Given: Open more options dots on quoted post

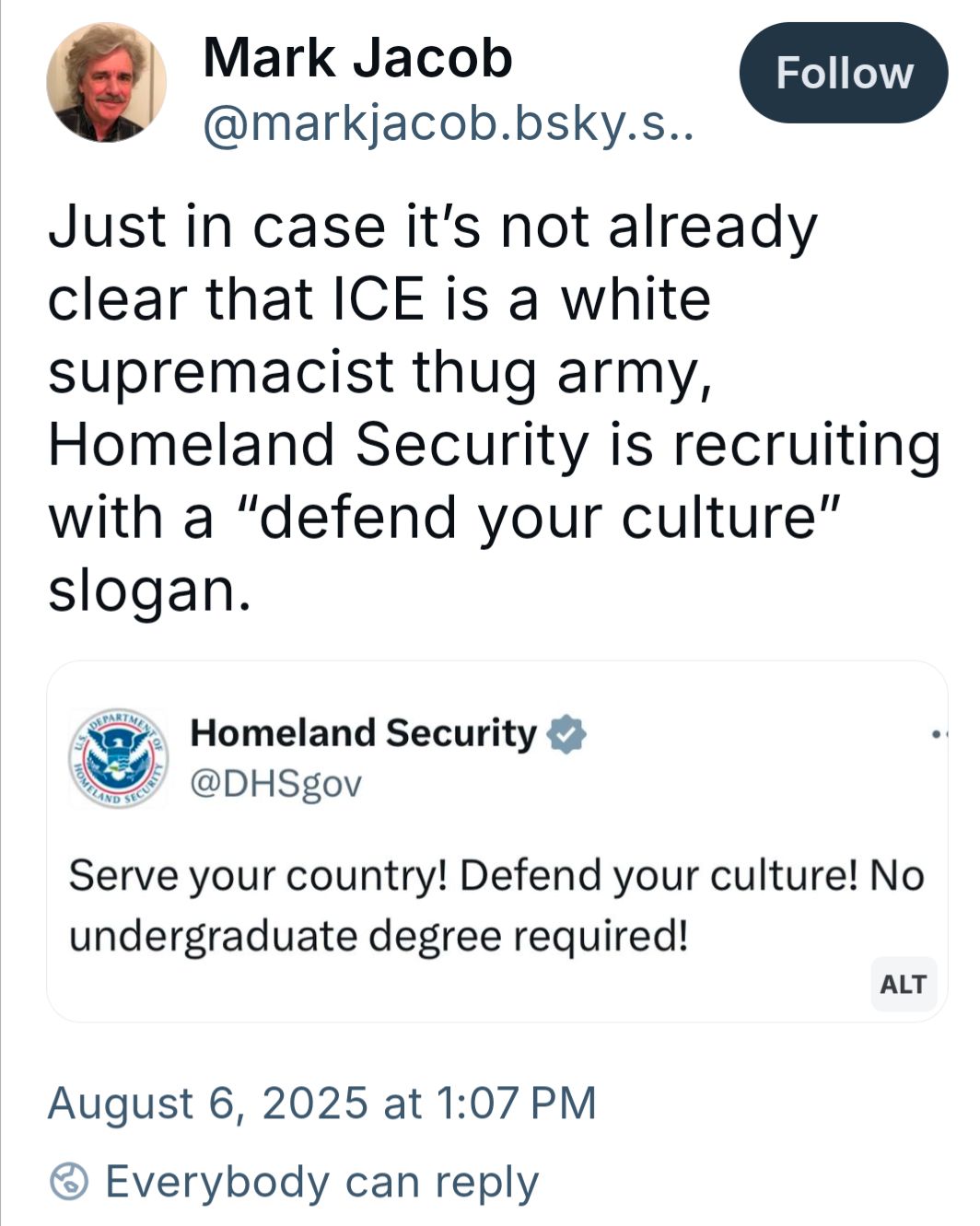Looking at the screenshot, I should click(938, 735).
